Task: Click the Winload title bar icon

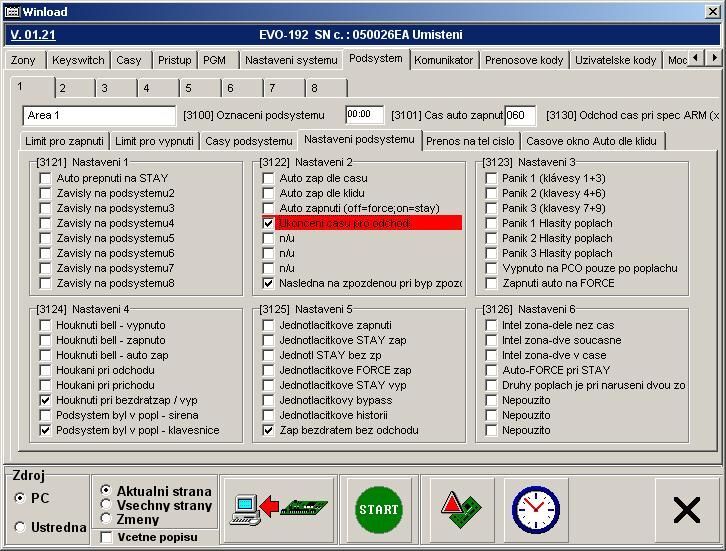Action: 12,9
